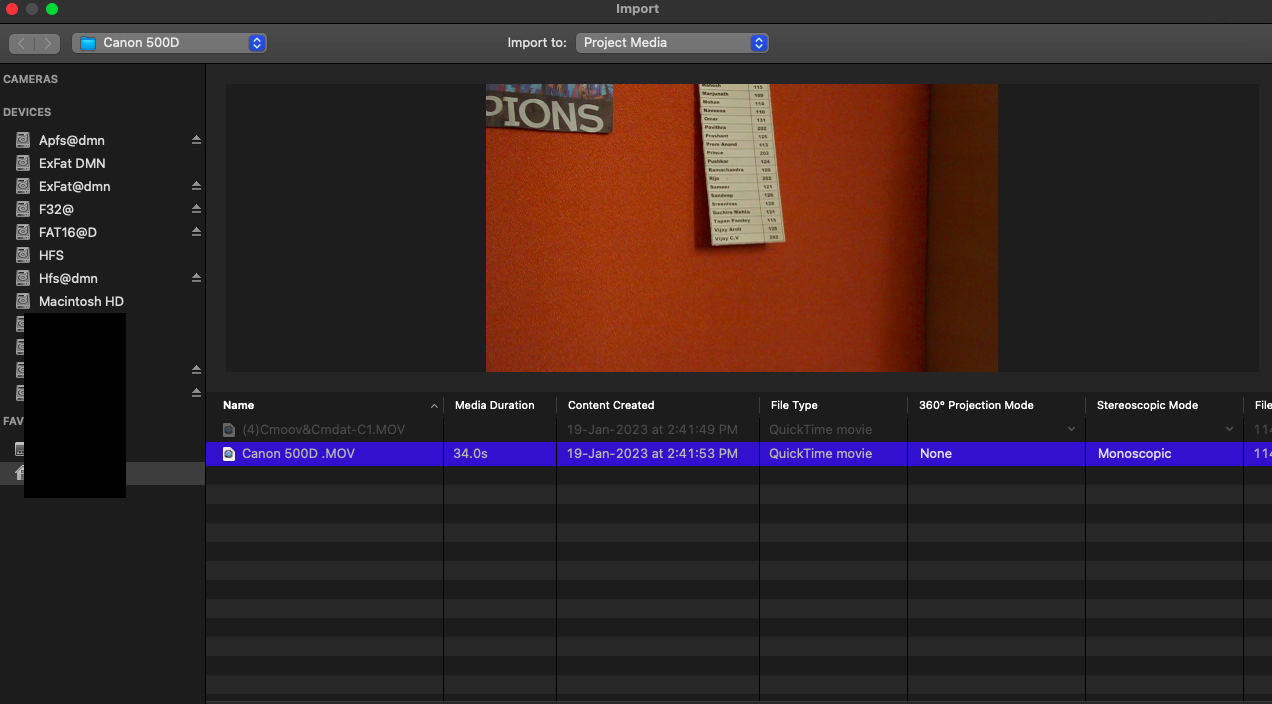Screen dimensions: 1272x704
Task: Click the camera icon beside (4)Cmoov&Cmdat-C1.MOV
Action: 227,429
